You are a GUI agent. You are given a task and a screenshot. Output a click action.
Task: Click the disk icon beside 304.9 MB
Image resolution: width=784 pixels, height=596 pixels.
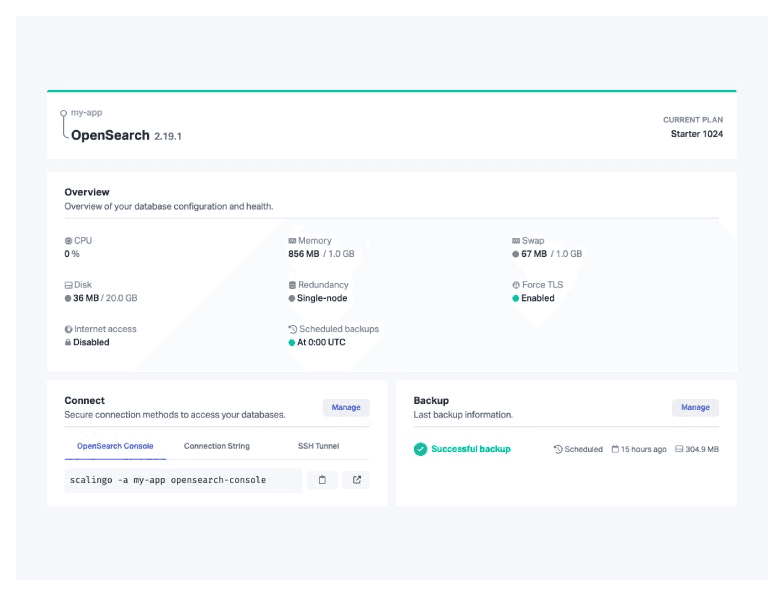point(679,449)
